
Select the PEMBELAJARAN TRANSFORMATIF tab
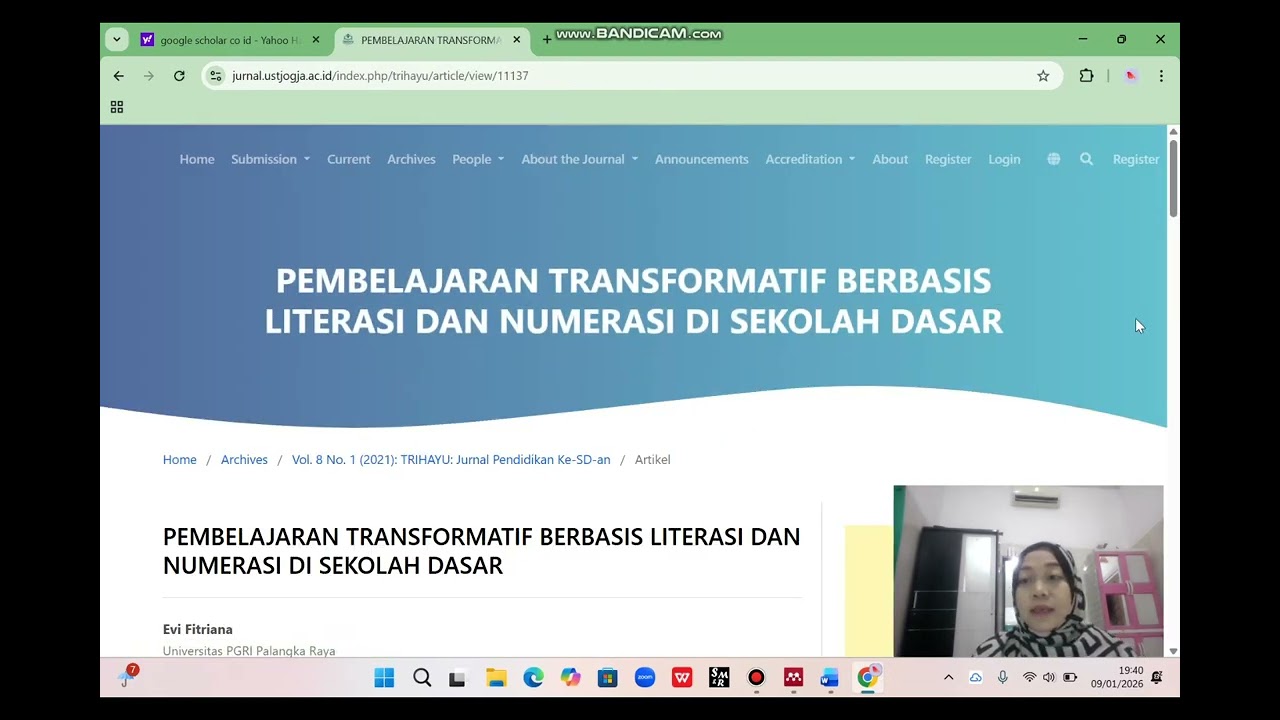coord(431,40)
